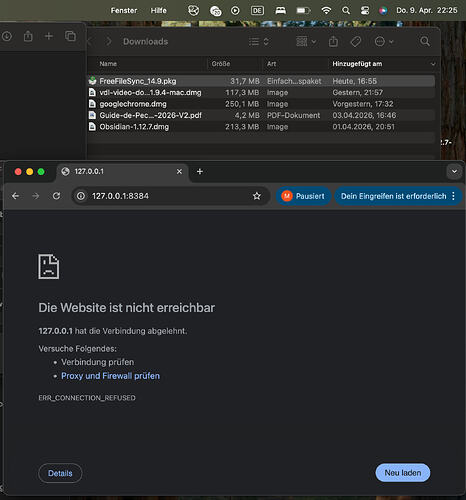Select Obsidian-1.12.7.dmg file
The image size is (466, 500).
tap(261, 127)
